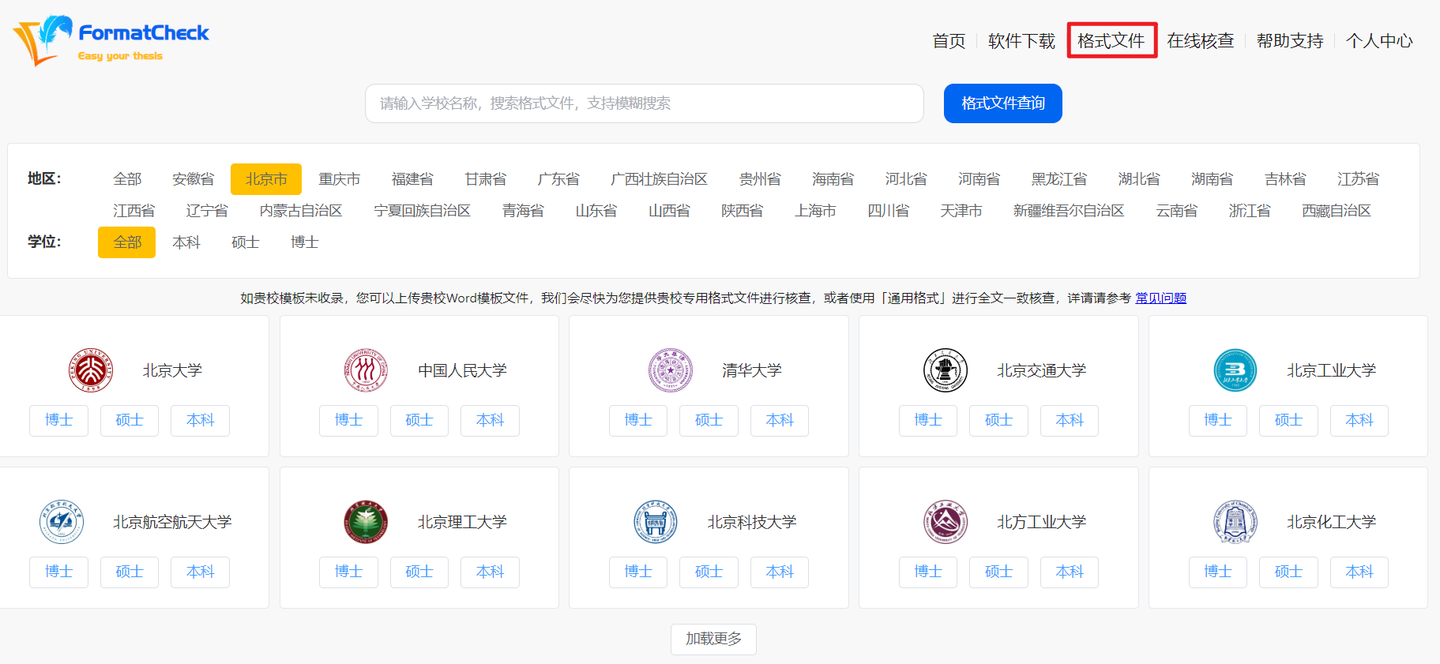The image size is (1440, 664).
Task: Open 北京航空航天大学 博士 format file
Action: 59,572
